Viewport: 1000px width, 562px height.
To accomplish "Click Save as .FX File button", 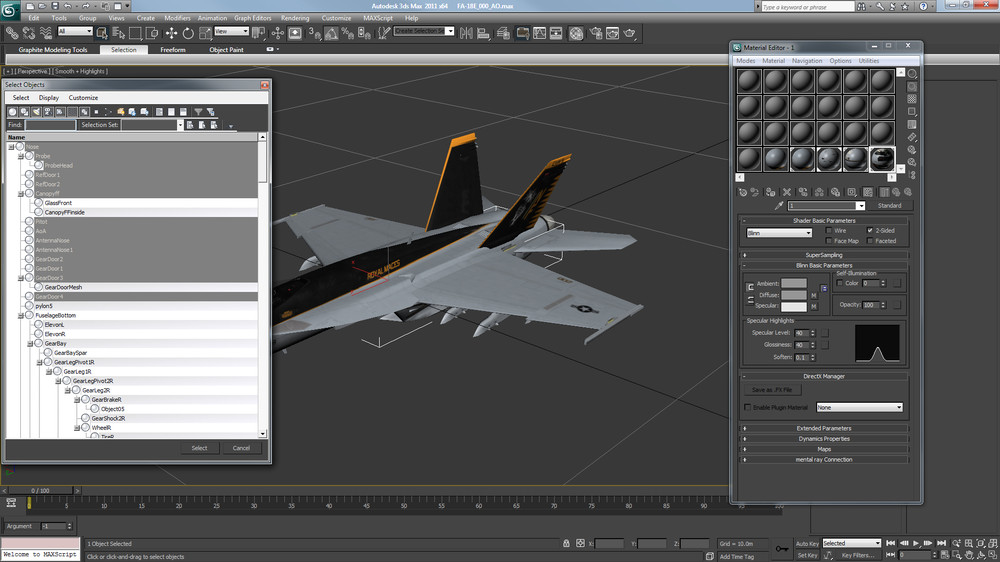I will (x=772, y=389).
